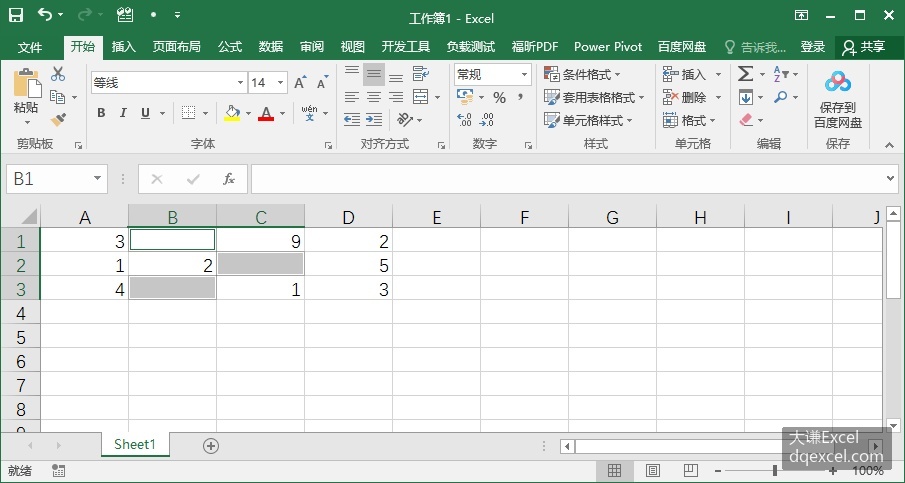The width and height of the screenshot is (905, 483).
Task: Open the 套用表格格式 dropdown
Action: (x=594, y=97)
